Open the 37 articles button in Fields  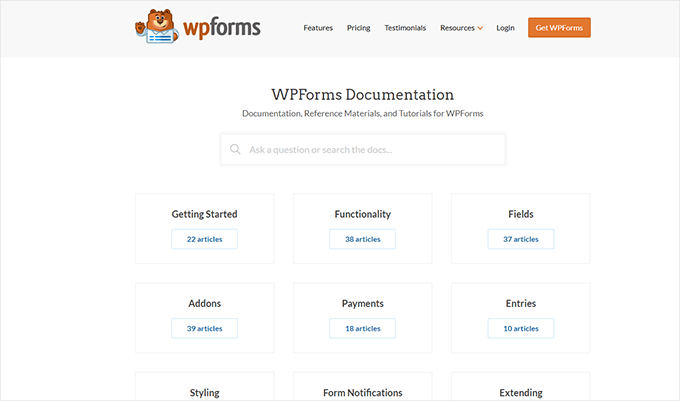pyautogui.click(x=520, y=239)
